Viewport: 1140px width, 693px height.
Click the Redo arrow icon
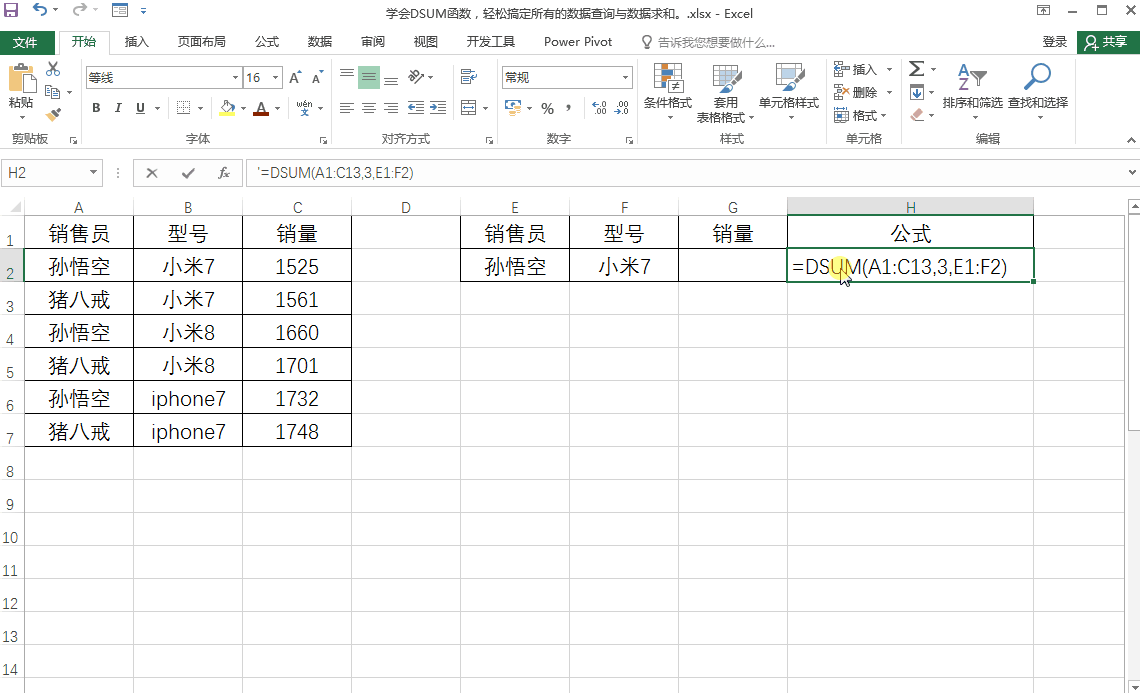tap(79, 10)
